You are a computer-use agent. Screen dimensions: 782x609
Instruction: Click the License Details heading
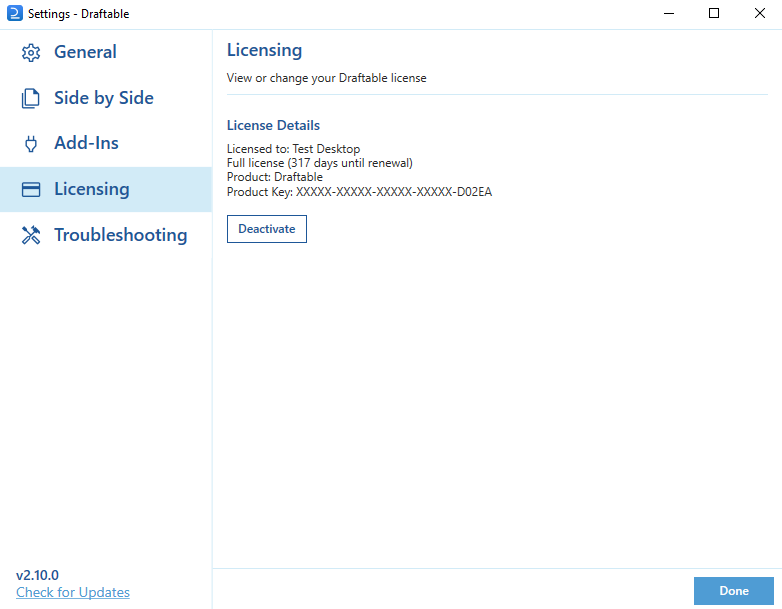[273, 125]
